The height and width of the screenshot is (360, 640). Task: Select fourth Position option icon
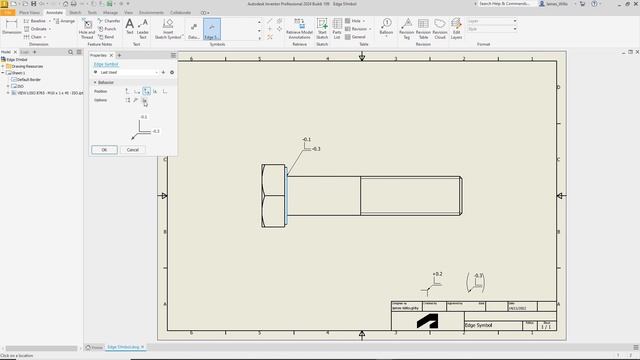pos(155,91)
